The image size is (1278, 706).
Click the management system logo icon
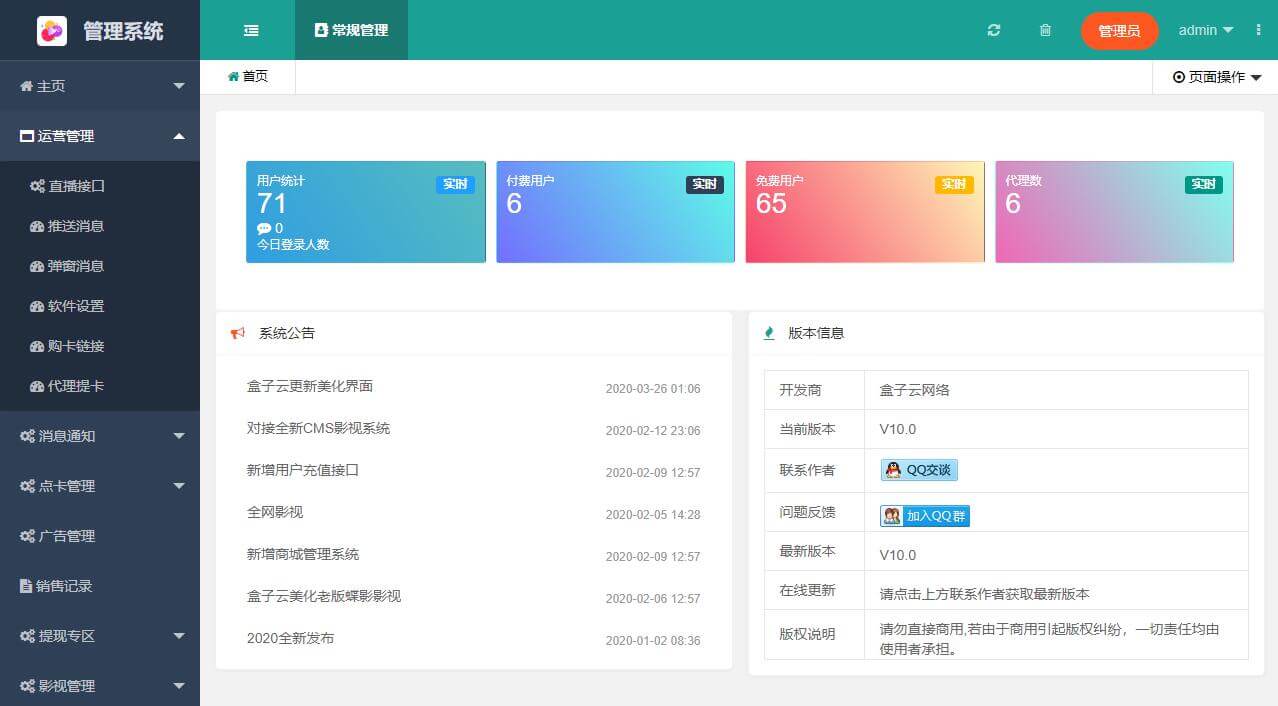click(52, 30)
